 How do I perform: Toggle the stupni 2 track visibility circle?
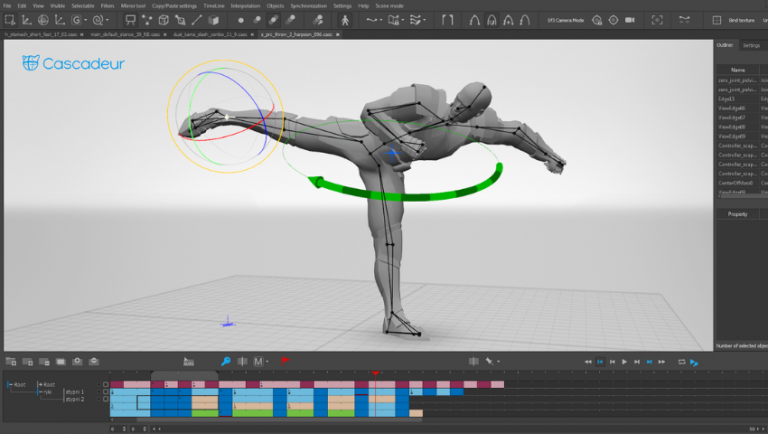[105, 399]
